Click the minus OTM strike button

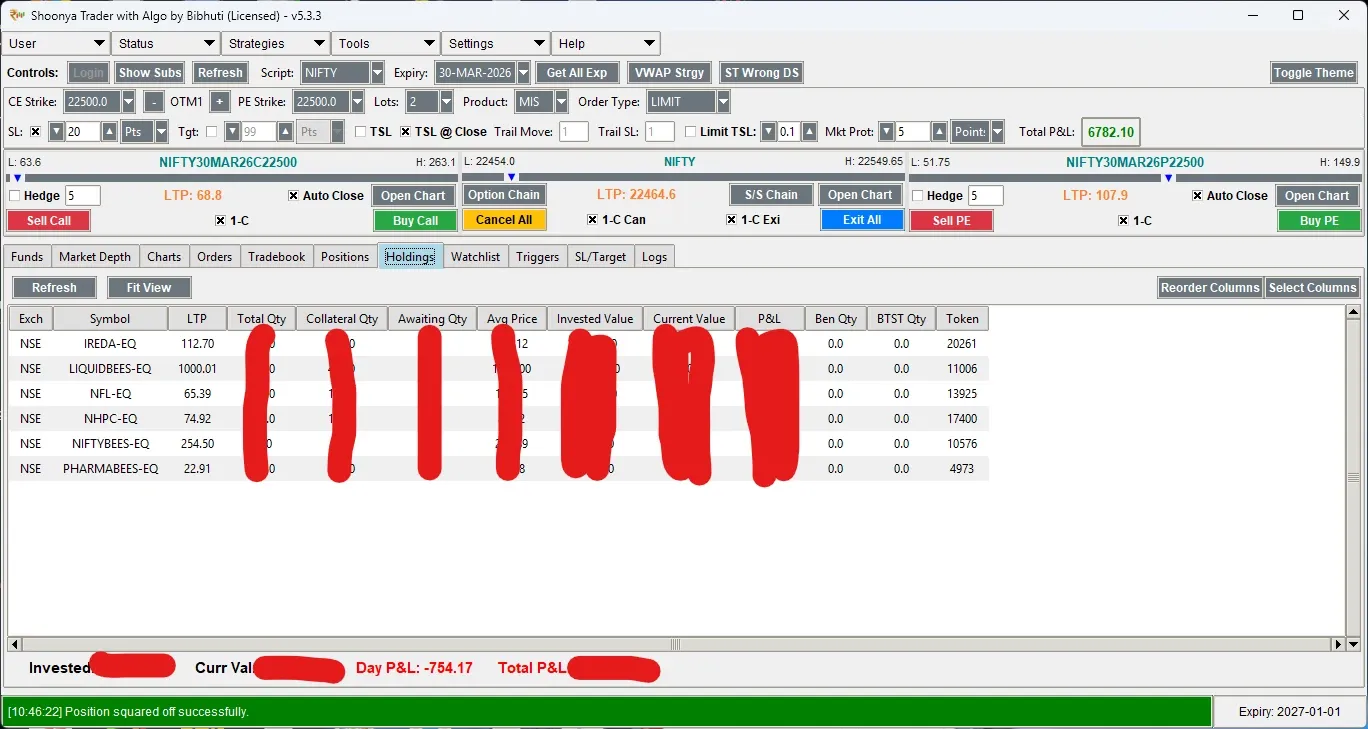(x=154, y=102)
